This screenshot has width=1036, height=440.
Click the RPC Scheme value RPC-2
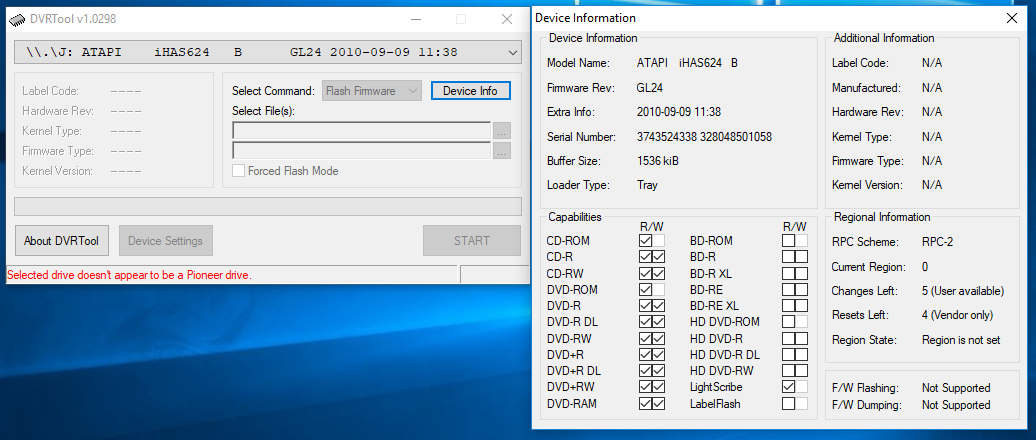(938, 242)
